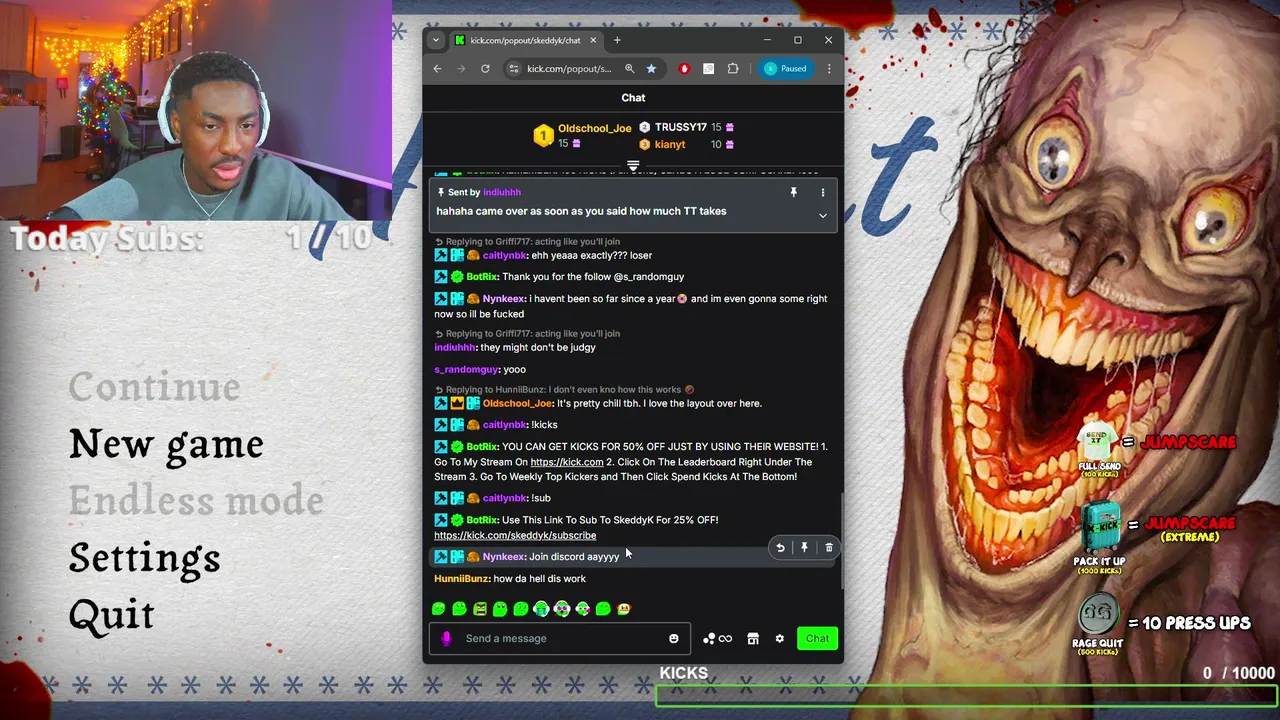
Task: Delete Nynkeex's Join discord message
Action: [829, 547]
